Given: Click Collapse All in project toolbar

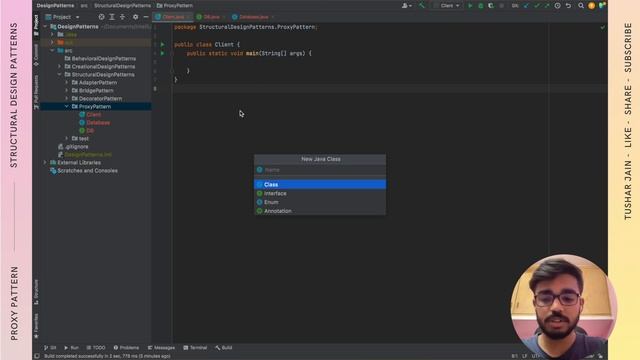Looking at the screenshot, I should point(122,17).
